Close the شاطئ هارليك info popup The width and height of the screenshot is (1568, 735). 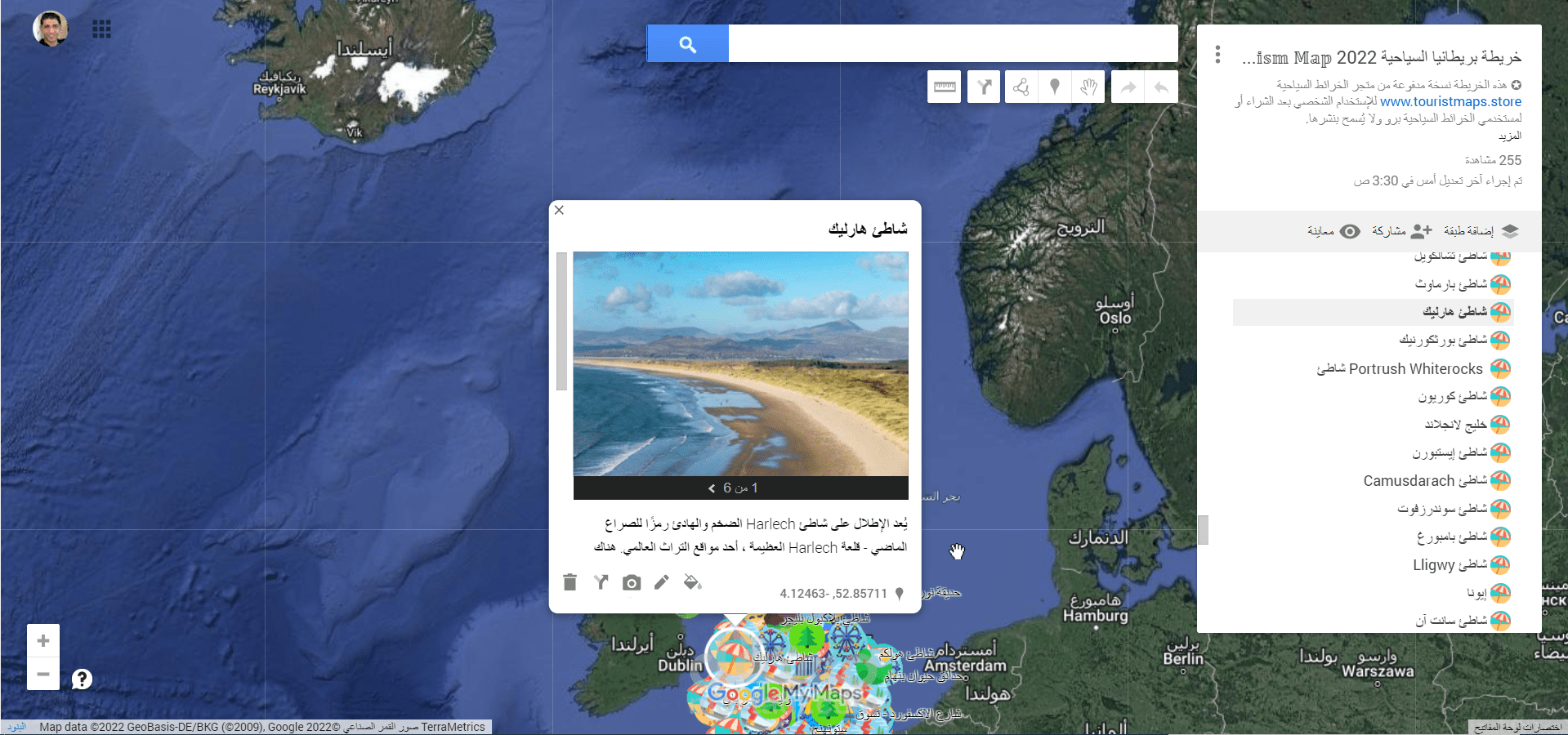559,210
